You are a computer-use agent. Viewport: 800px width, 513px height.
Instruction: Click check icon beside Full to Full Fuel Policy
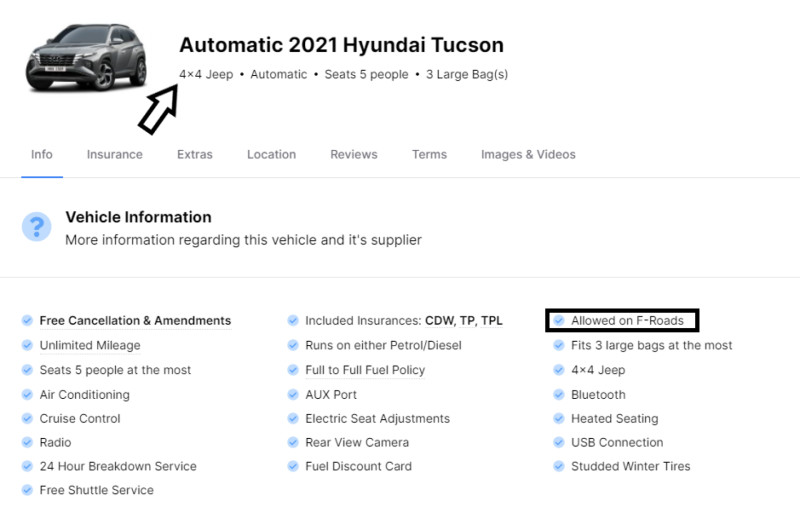click(x=293, y=370)
